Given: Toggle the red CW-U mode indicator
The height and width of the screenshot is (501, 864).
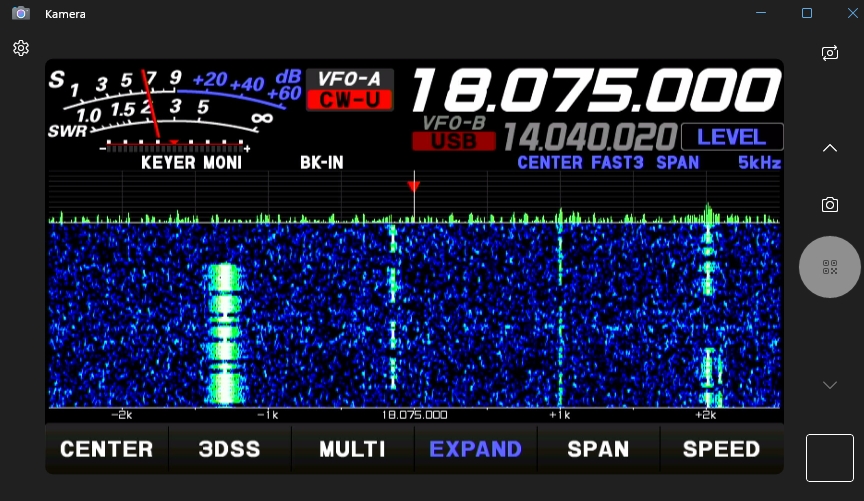Looking at the screenshot, I should [x=349, y=100].
